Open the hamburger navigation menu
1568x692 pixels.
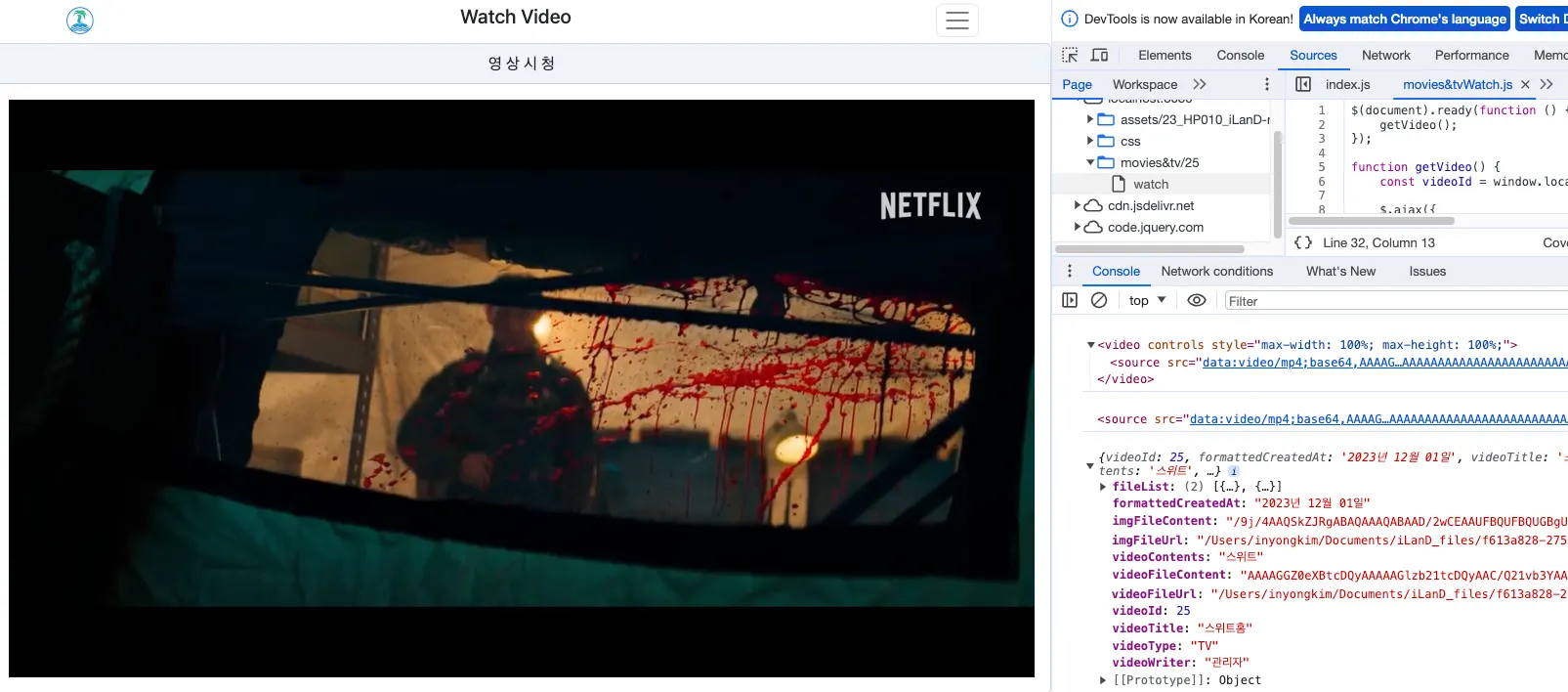[957, 20]
